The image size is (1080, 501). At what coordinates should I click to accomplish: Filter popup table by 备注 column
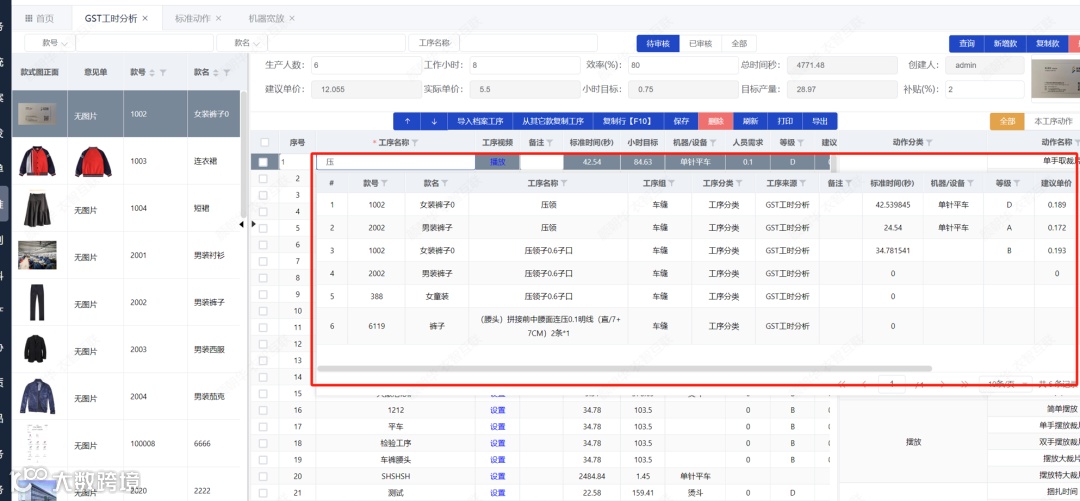(849, 183)
